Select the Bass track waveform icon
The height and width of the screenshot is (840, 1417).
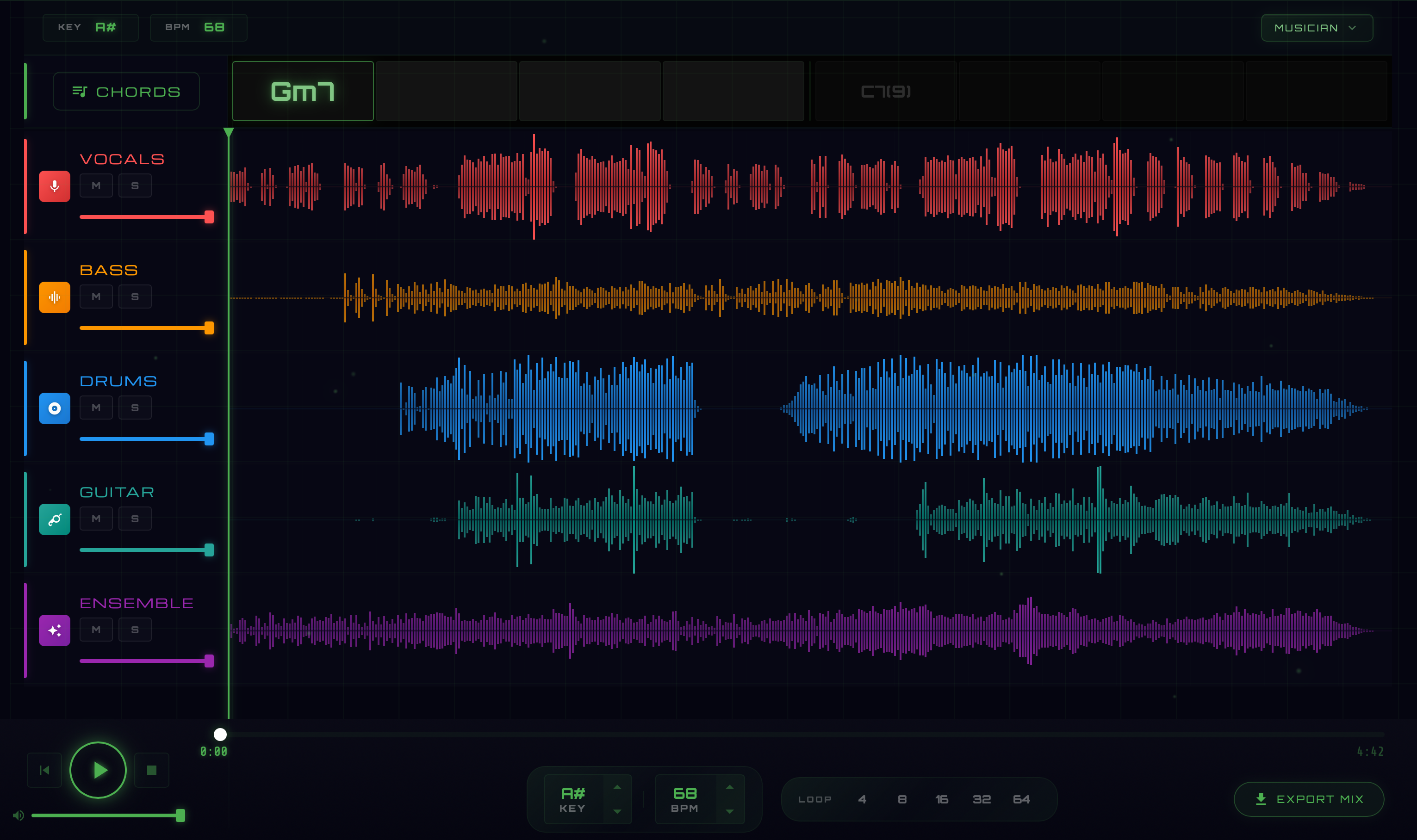(54, 296)
